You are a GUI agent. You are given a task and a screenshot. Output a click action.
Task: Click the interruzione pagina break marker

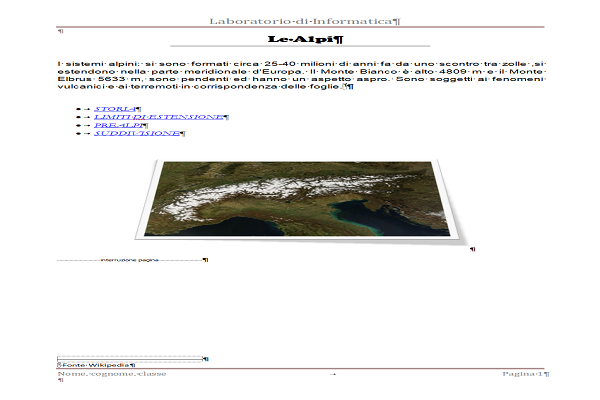click(129, 260)
